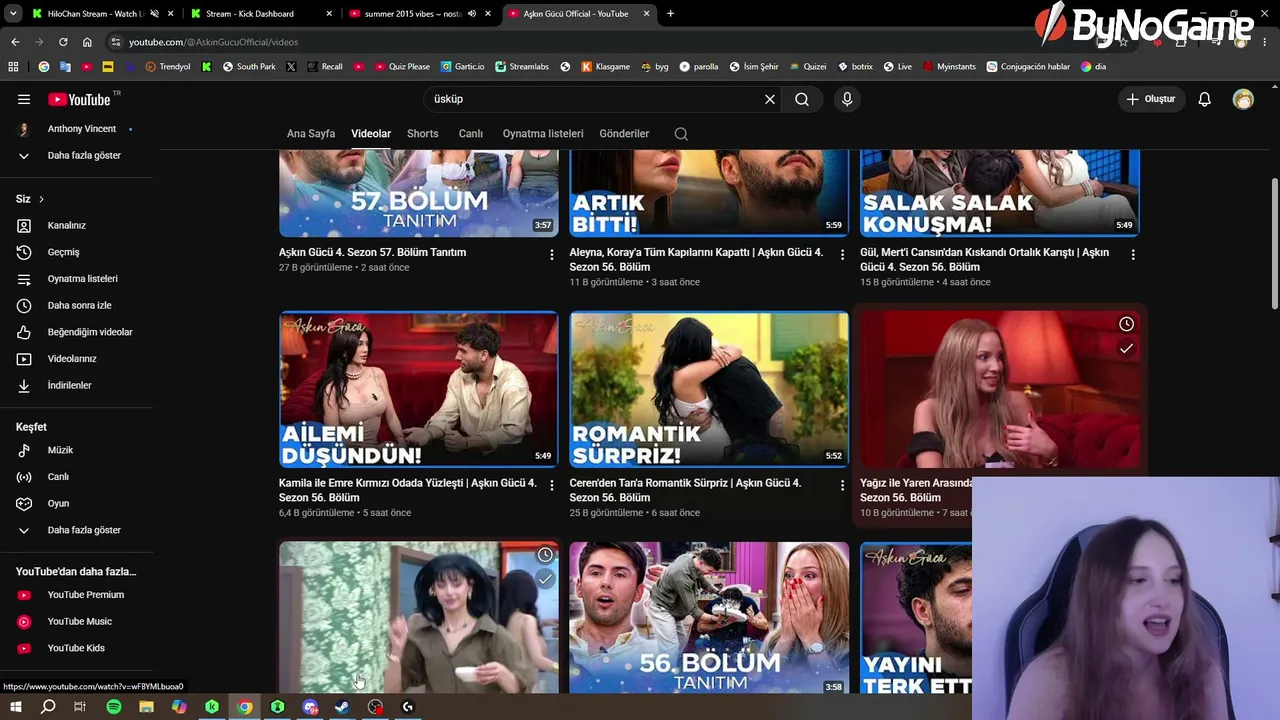The image size is (1280, 720).
Task: Open options menu for 57. Bölüm Tanıtım
Action: click(551, 255)
